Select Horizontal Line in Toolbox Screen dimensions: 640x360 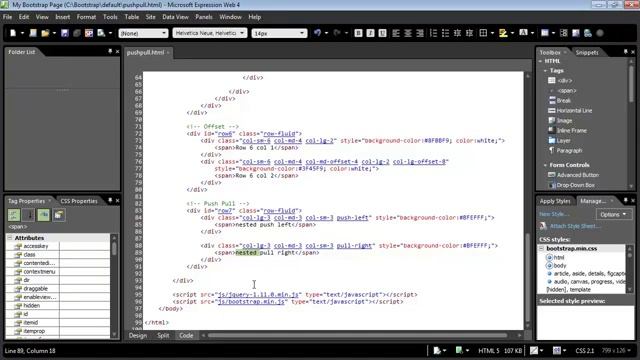(x=570, y=111)
